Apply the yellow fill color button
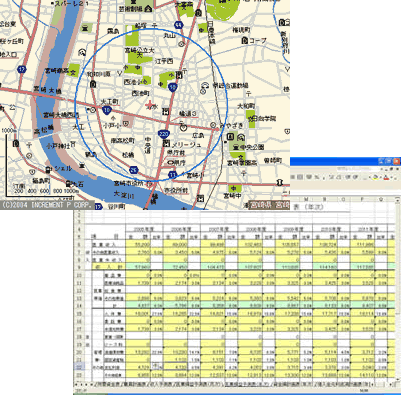 pos(376,177)
